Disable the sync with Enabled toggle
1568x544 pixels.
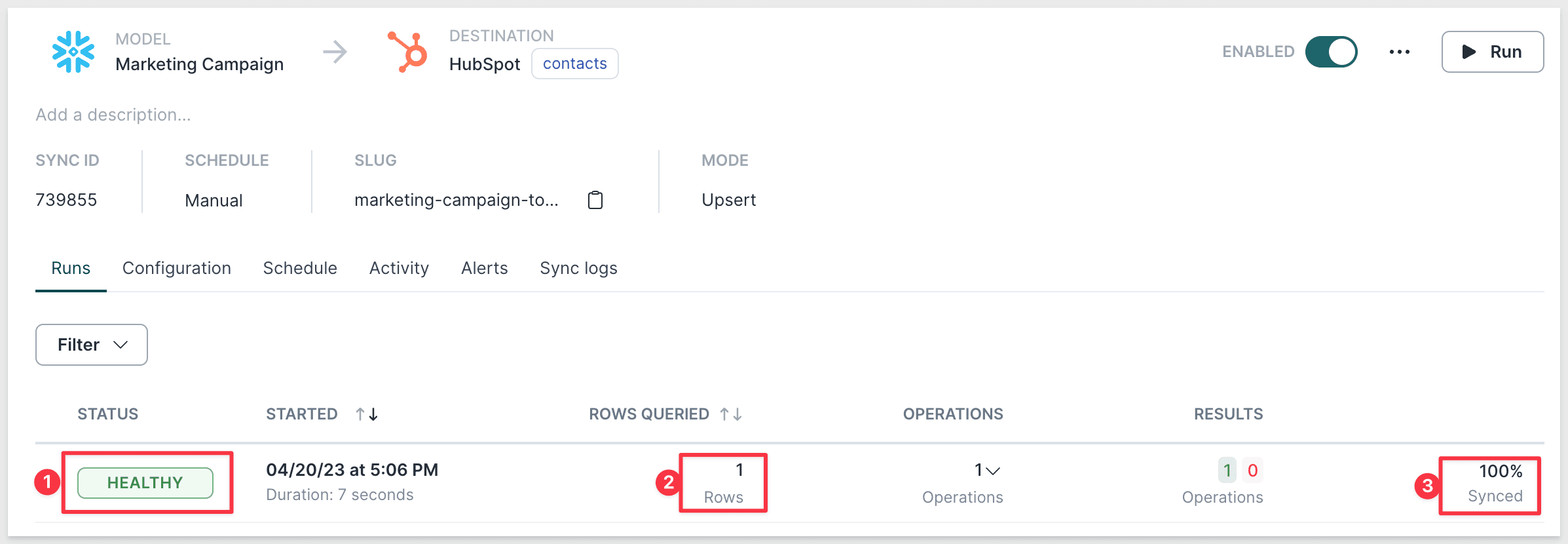click(1331, 52)
